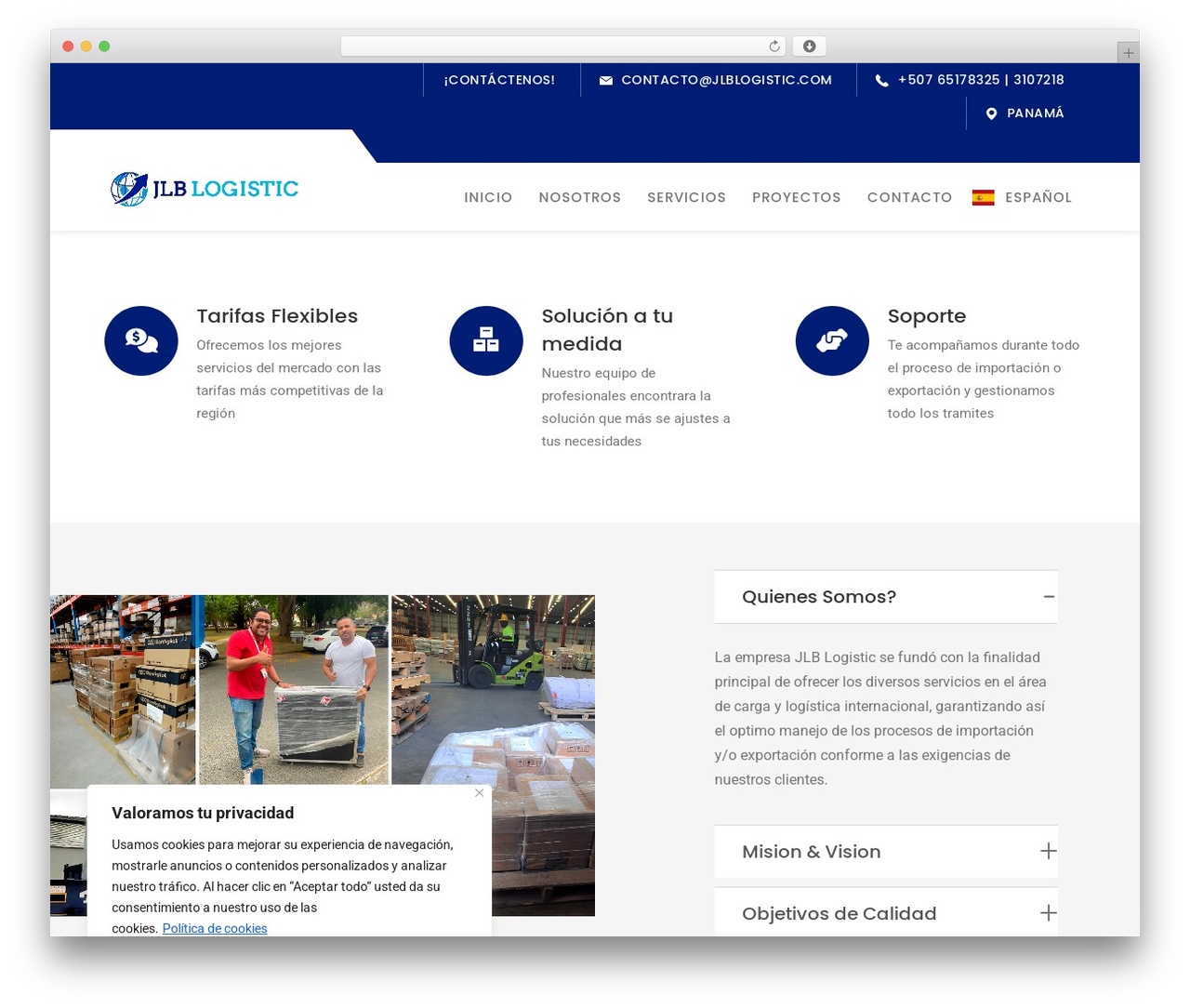Open the forklift warehouse photo

[x=494, y=755]
